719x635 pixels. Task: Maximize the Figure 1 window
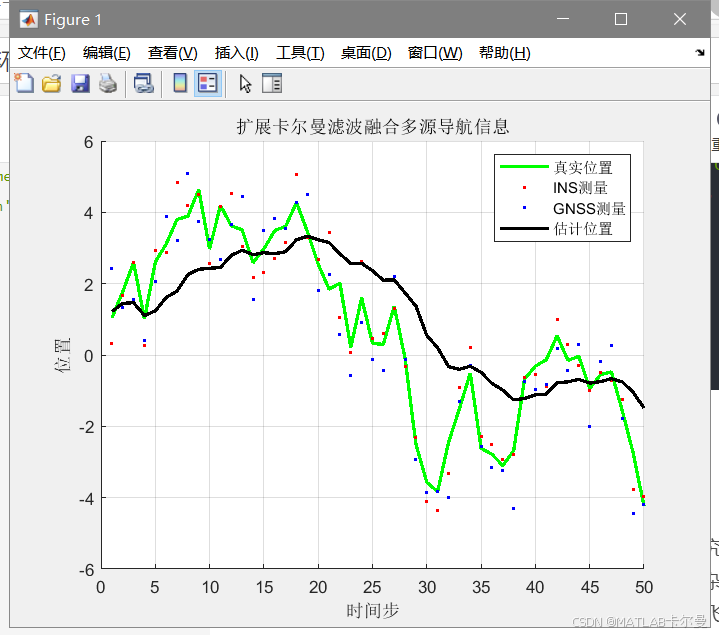621,19
